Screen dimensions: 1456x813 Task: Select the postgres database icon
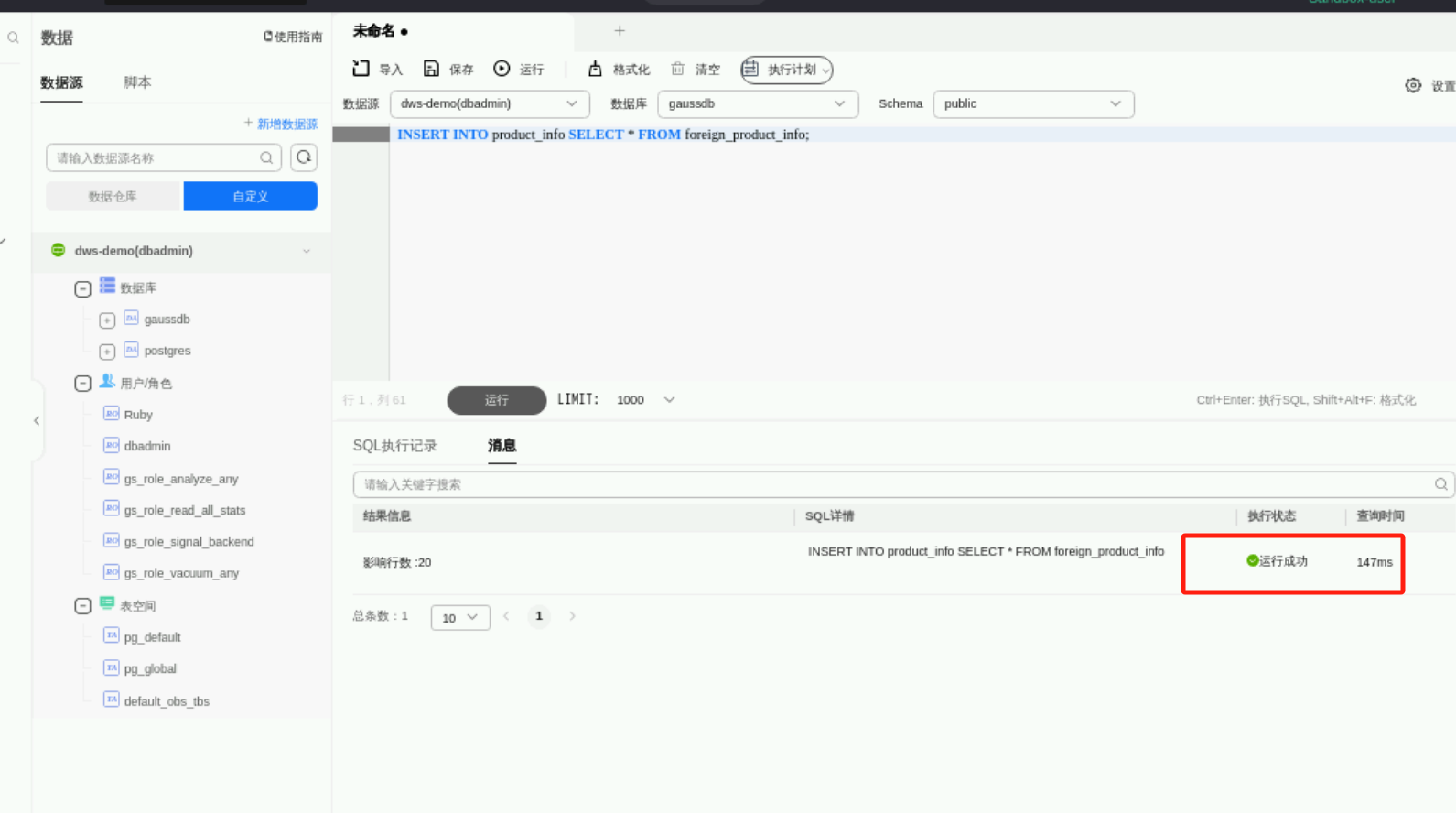131,350
